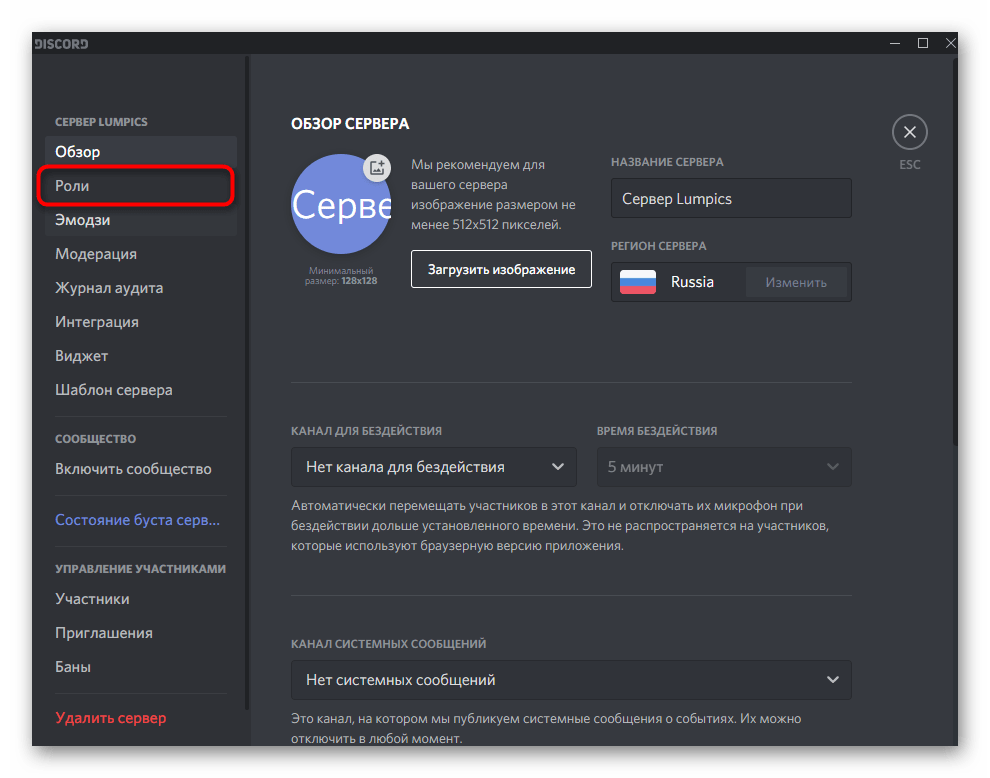Close settings via the circular ESC icon
Image resolution: width=990 pixels, height=778 pixels.
click(x=909, y=131)
